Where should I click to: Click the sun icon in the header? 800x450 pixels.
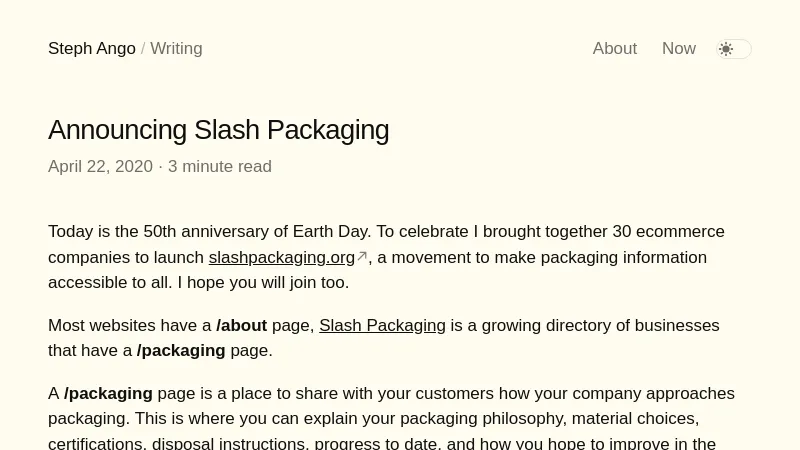tap(726, 49)
